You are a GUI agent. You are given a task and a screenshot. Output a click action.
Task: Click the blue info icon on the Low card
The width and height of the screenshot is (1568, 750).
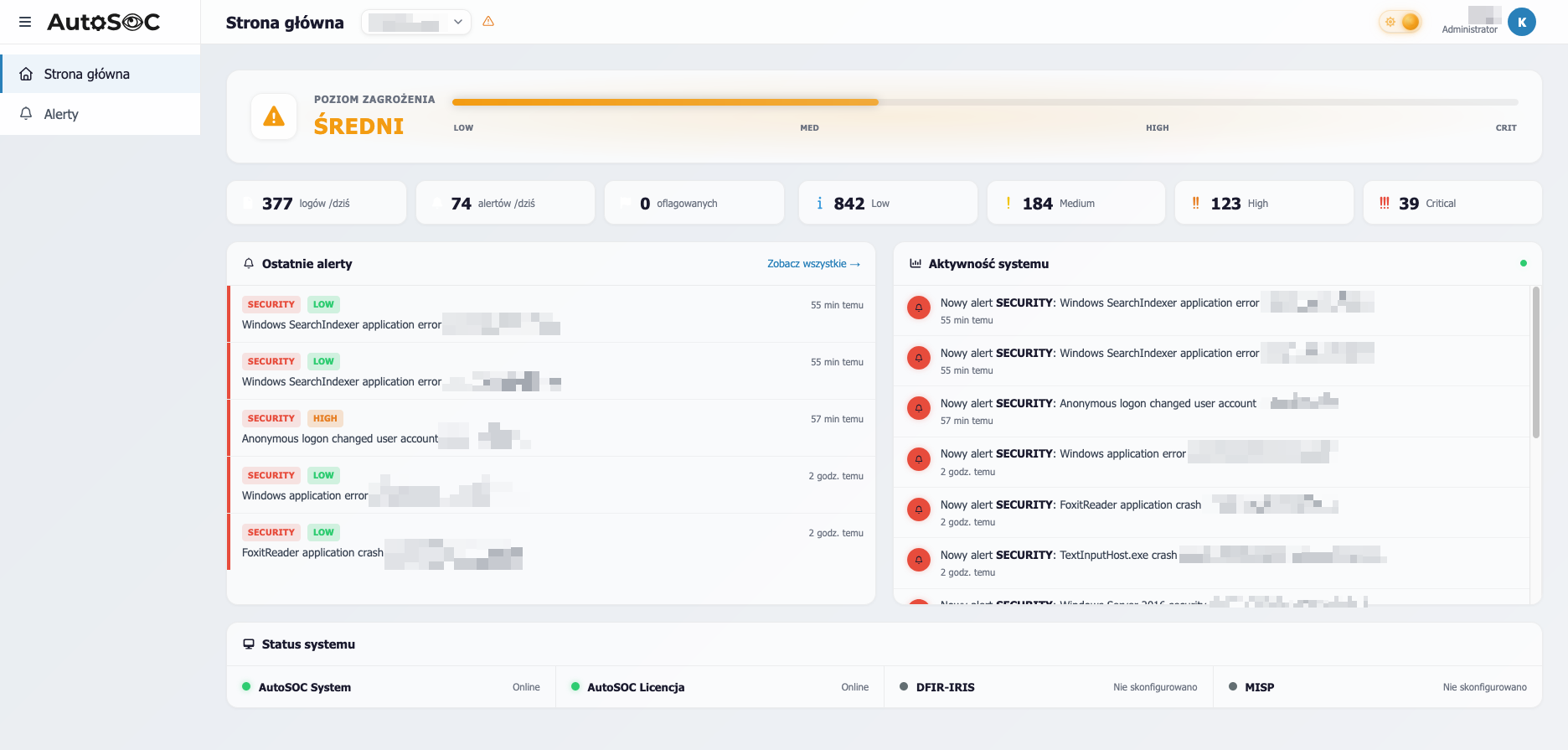[819, 203]
